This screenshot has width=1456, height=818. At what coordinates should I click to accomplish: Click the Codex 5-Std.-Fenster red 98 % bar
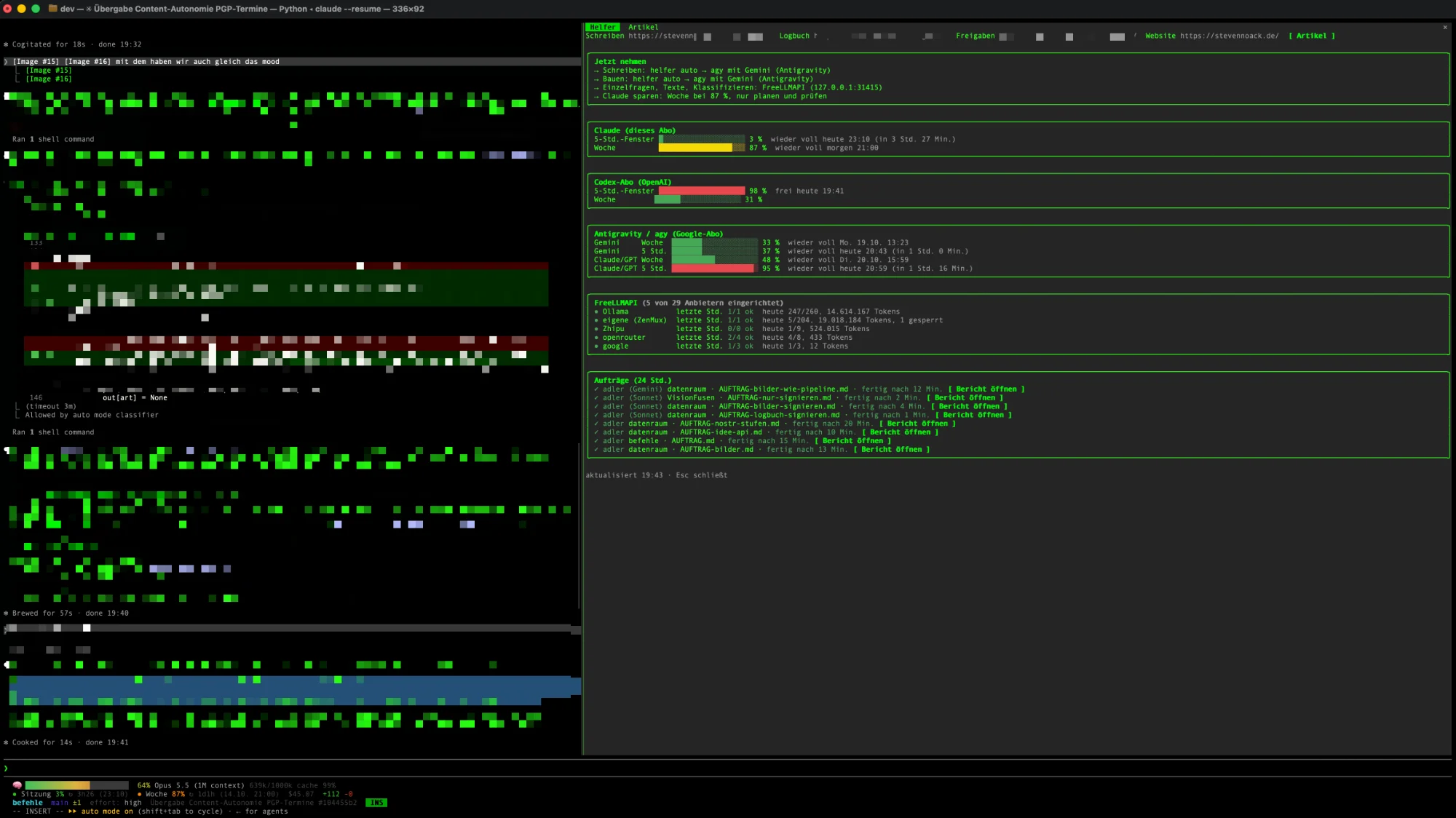(x=701, y=191)
